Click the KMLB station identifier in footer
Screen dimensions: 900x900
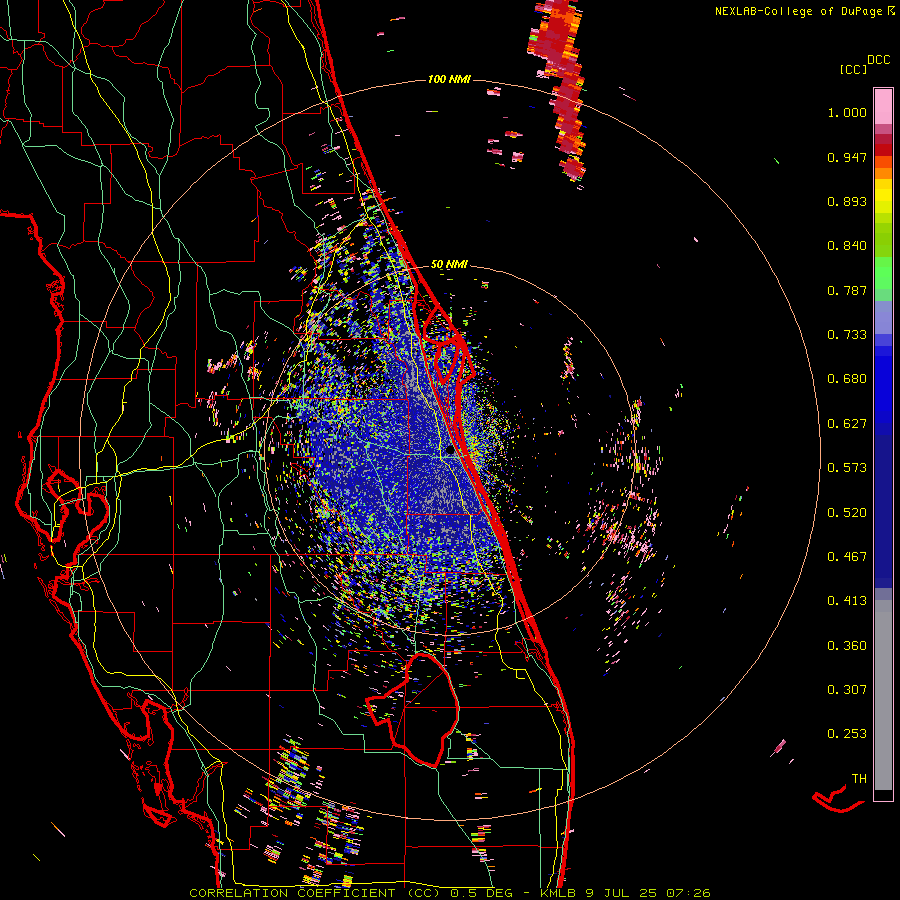coord(557,893)
